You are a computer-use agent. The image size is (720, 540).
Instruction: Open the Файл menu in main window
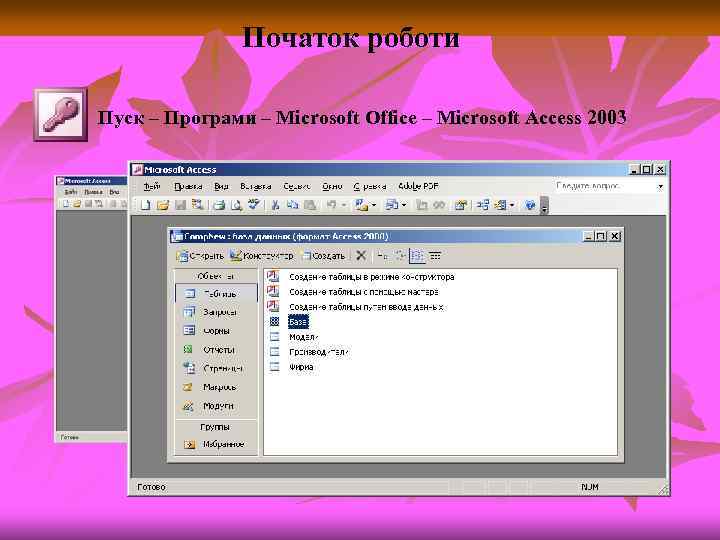pos(152,186)
